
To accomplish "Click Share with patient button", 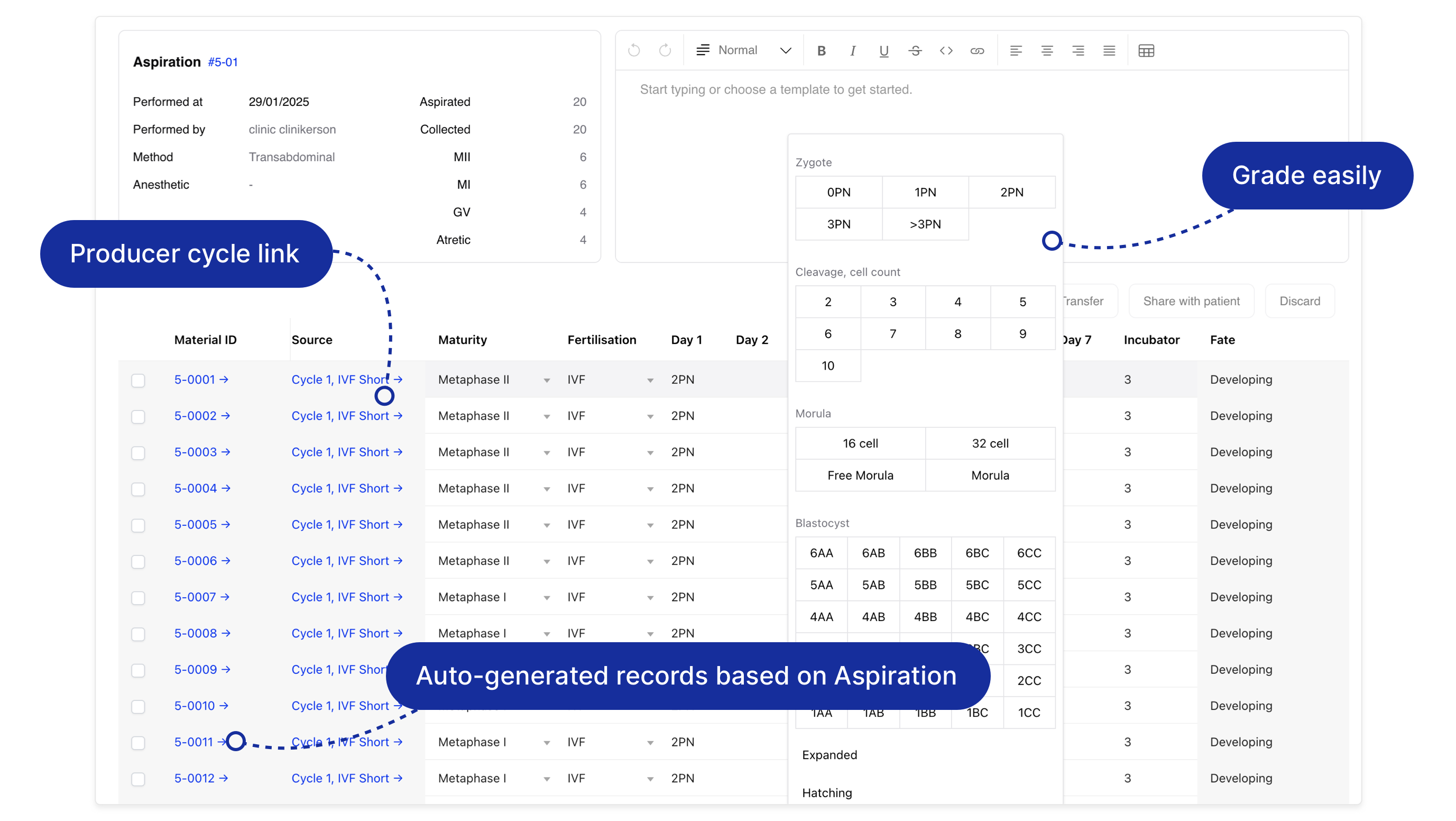I will [x=1191, y=301].
